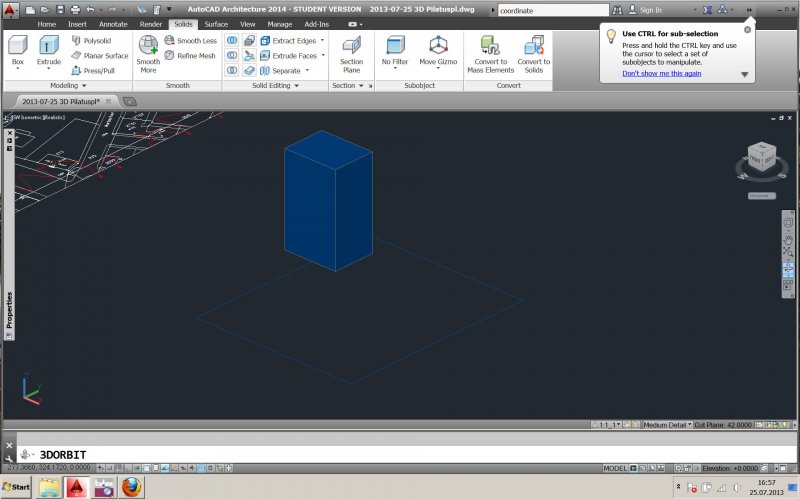Click the Smooth Less tool
Screen dimensions: 800x500
pyautogui.click(x=191, y=40)
